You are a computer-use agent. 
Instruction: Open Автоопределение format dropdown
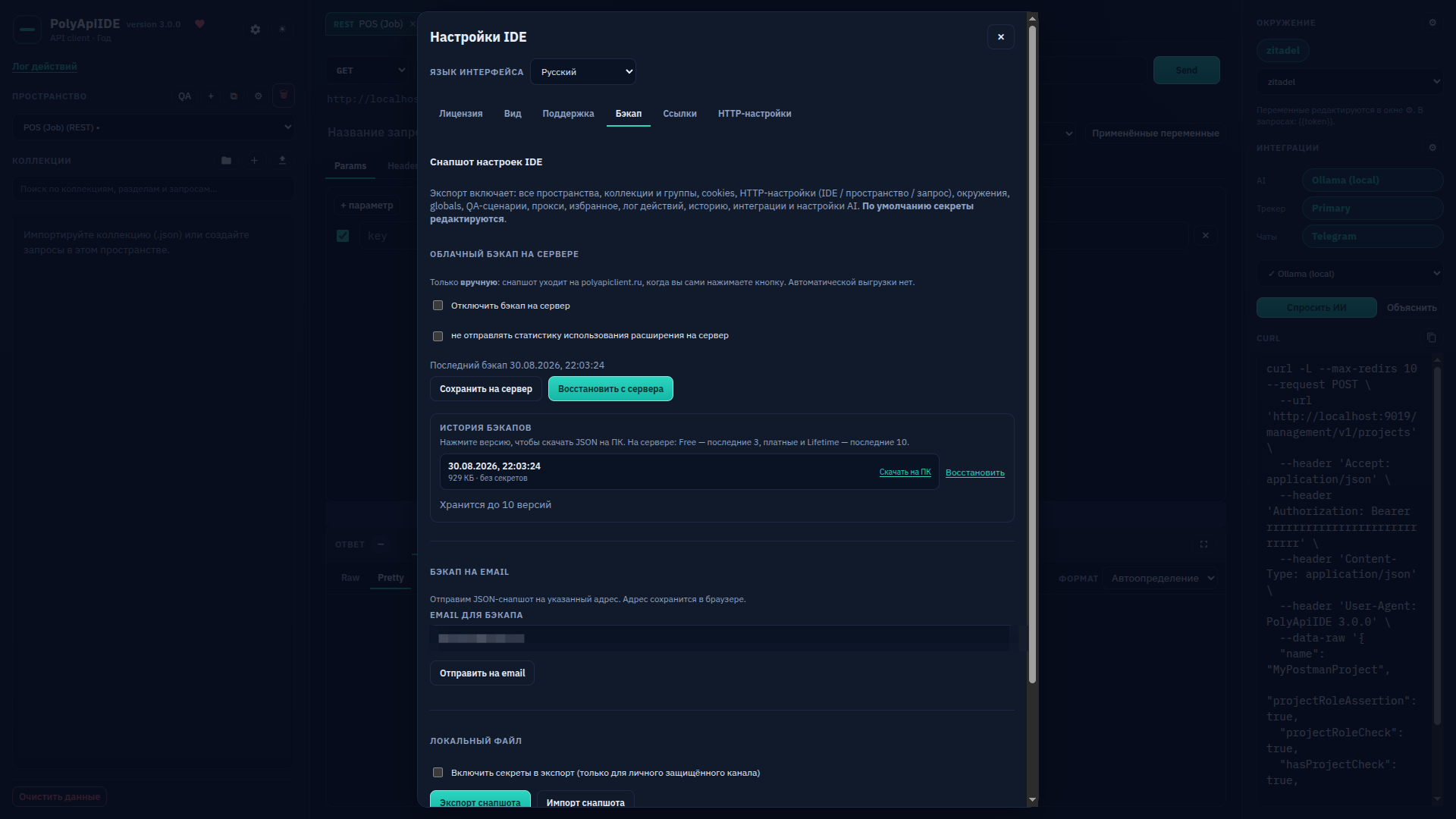coord(1160,579)
